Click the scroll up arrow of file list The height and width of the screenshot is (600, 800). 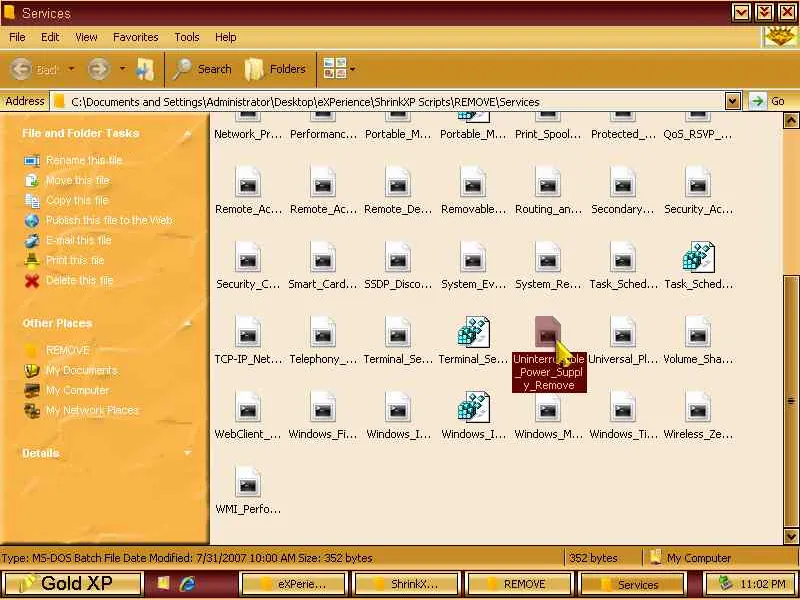791,120
